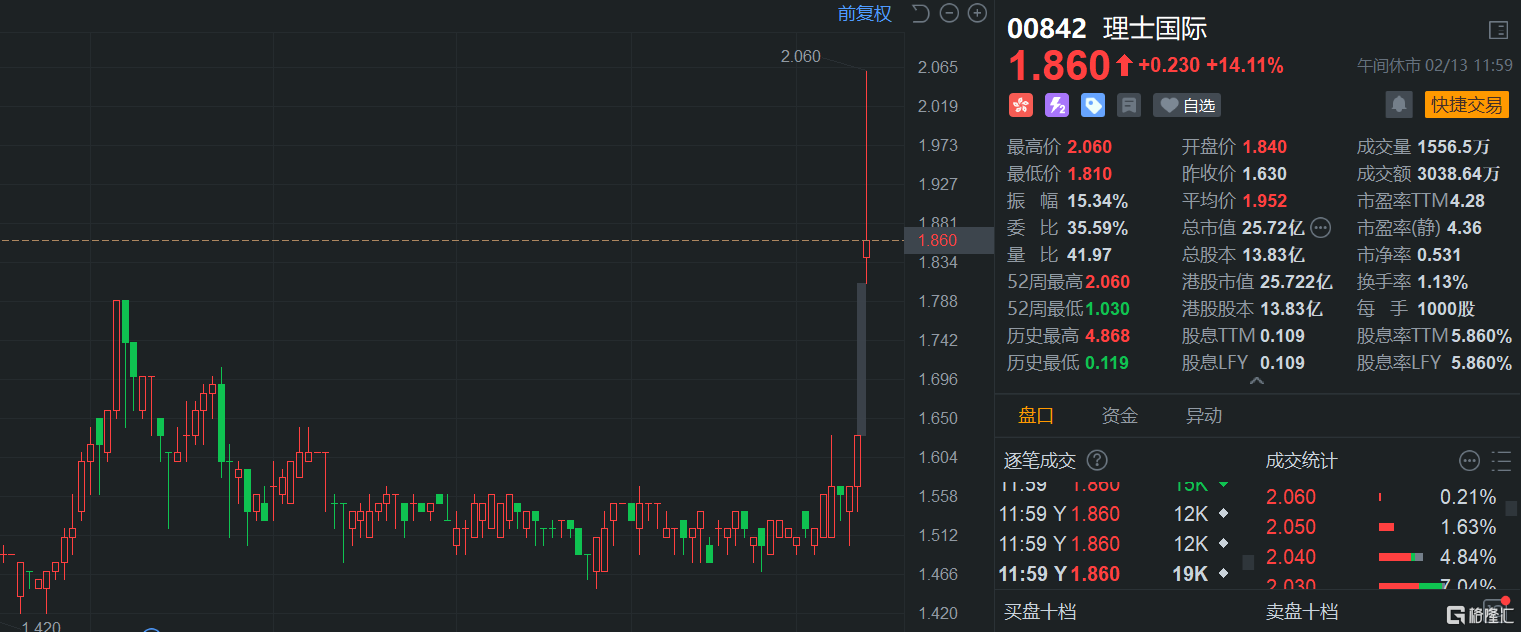Click the 市盈率(静) 4.36 field
Viewport: 1521px width, 632px height.
click(1419, 228)
